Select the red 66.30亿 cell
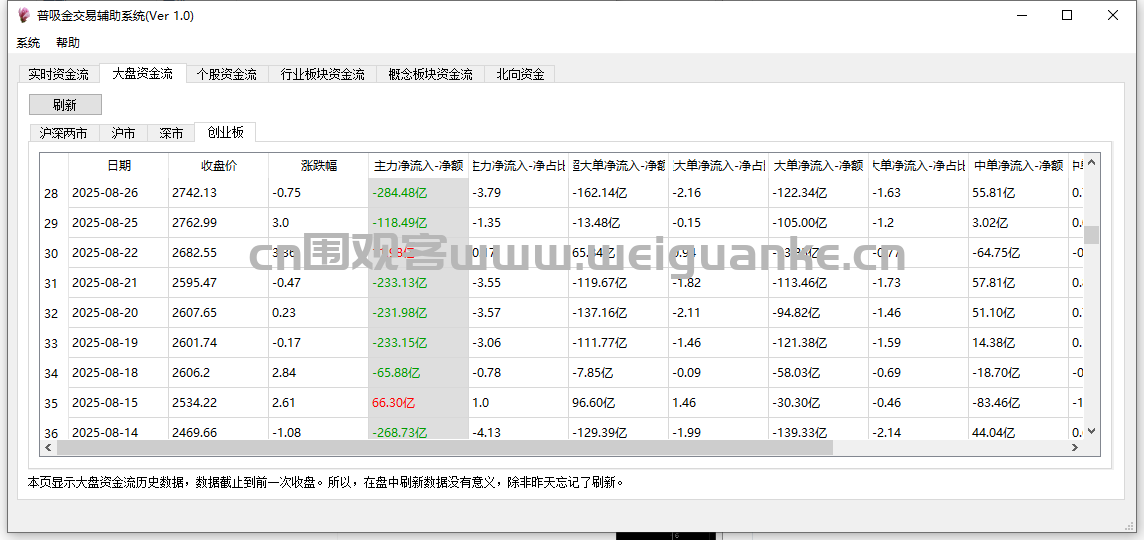The width and height of the screenshot is (1144, 540). [x=393, y=403]
